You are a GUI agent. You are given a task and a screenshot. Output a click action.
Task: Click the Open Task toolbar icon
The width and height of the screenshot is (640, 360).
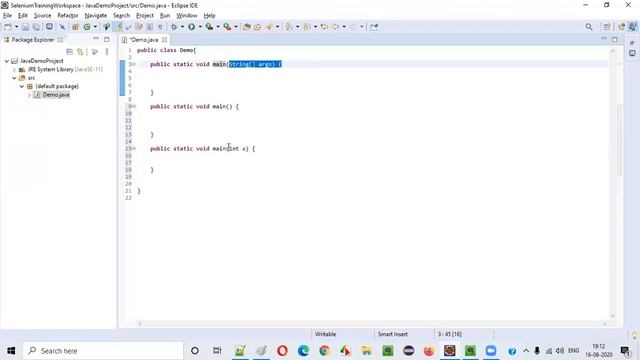257,27
